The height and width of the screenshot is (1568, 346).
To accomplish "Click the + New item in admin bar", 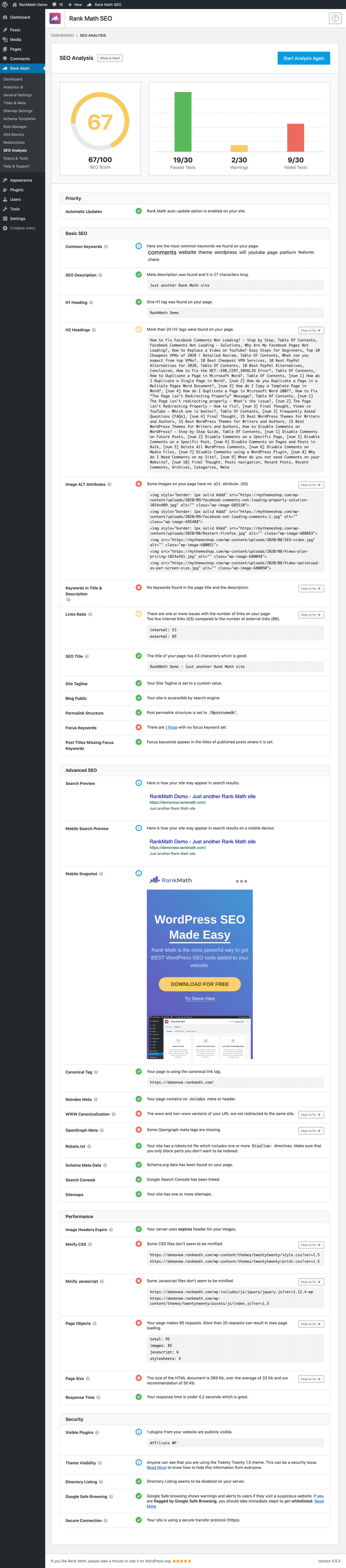I will click(x=75, y=4).
